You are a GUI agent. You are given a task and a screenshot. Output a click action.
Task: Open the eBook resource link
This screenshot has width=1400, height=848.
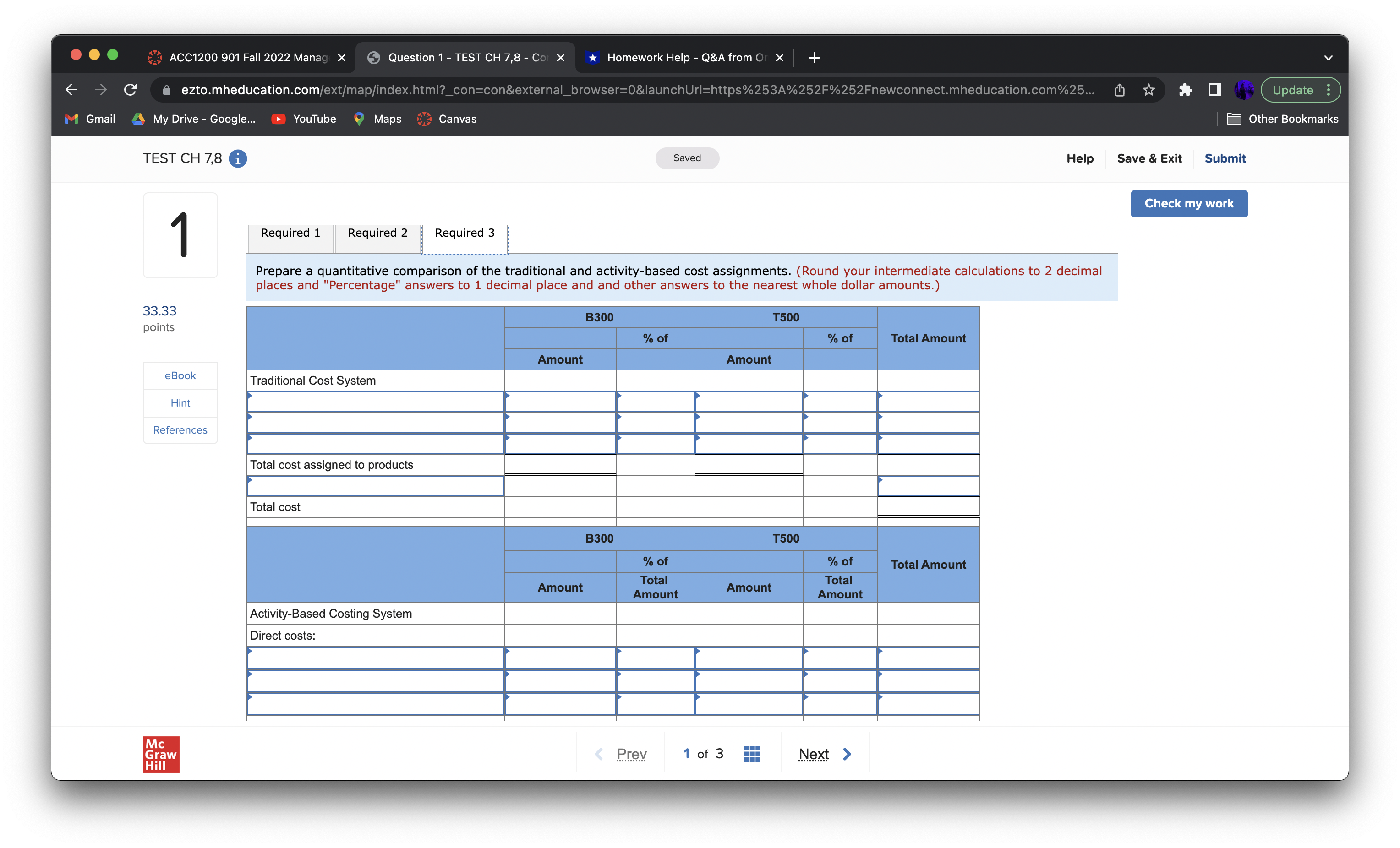(x=180, y=375)
